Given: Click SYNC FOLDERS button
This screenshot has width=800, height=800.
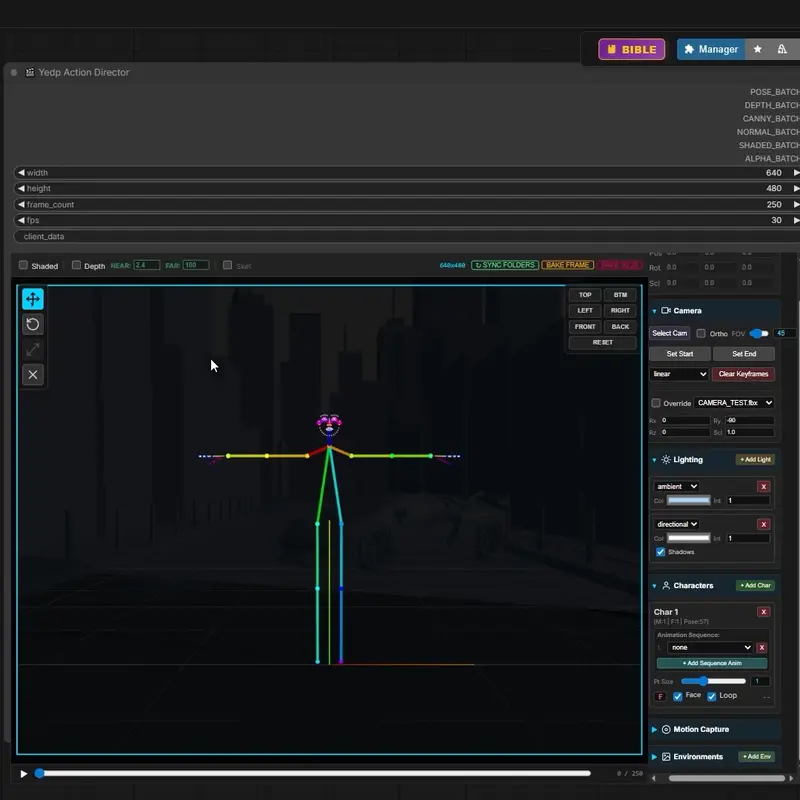Looking at the screenshot, I should 505,265.
